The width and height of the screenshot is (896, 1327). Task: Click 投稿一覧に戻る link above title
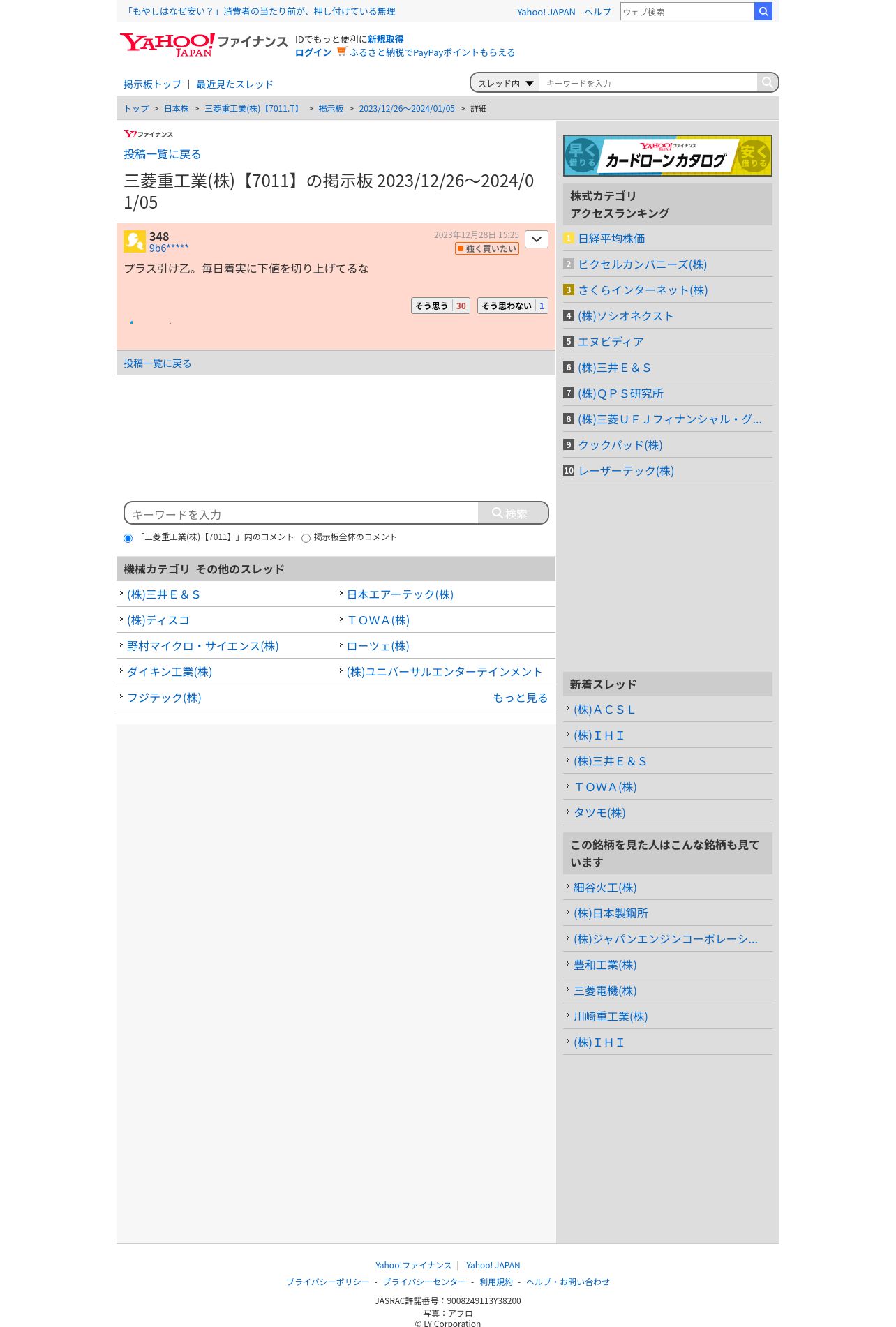pos(162,154)
